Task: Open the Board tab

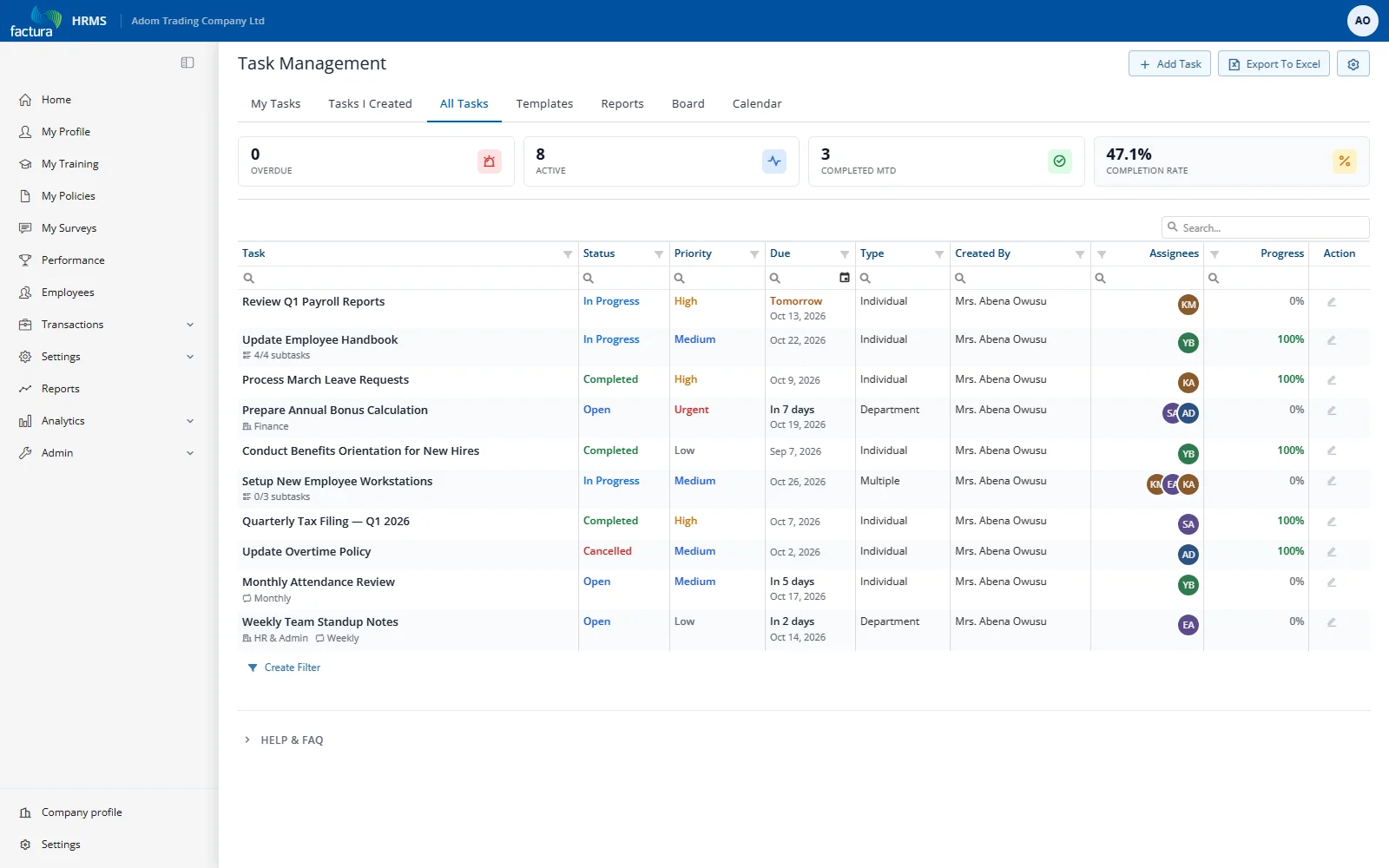Action: [x=688, y=104]
